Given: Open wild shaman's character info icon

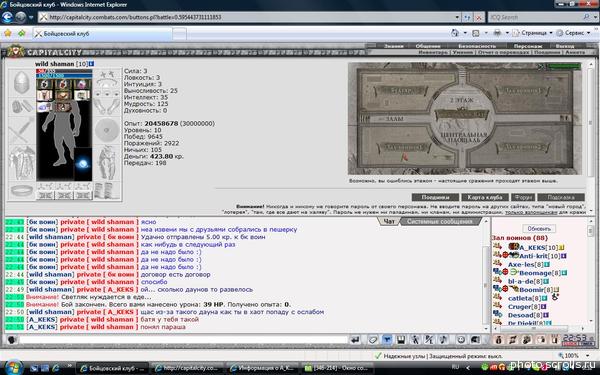Looking at the screenshot, I should tap(91, 64).
